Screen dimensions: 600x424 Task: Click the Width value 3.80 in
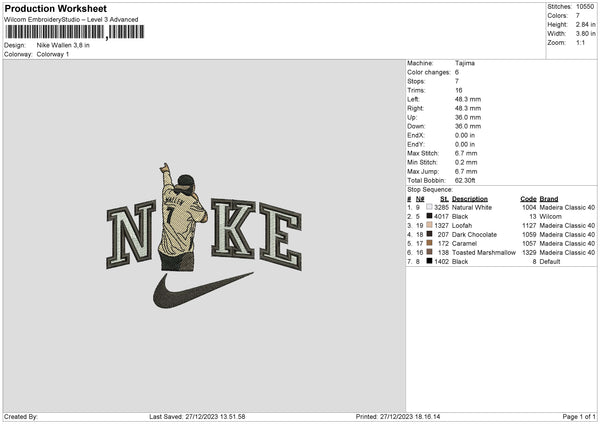click(x=585, y=34)
